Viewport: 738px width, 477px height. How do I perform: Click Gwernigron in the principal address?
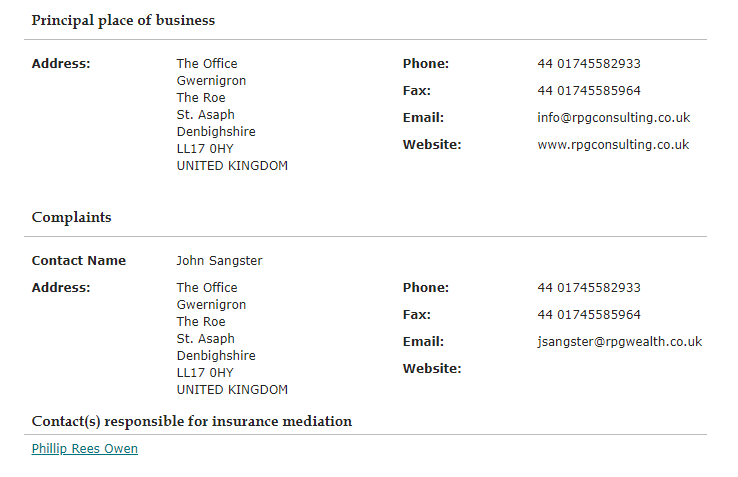211,81
